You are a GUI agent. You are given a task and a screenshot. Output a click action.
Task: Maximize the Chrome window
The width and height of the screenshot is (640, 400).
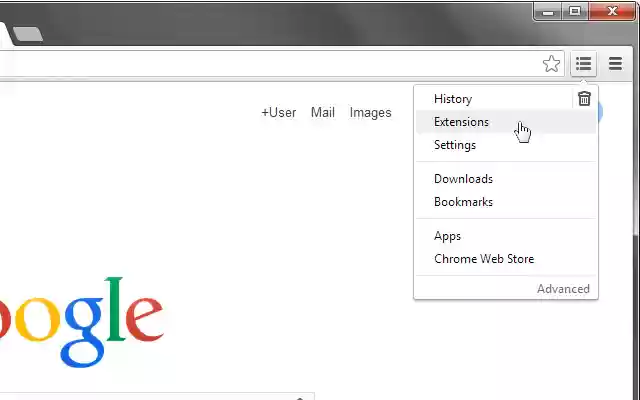[575, 11]
